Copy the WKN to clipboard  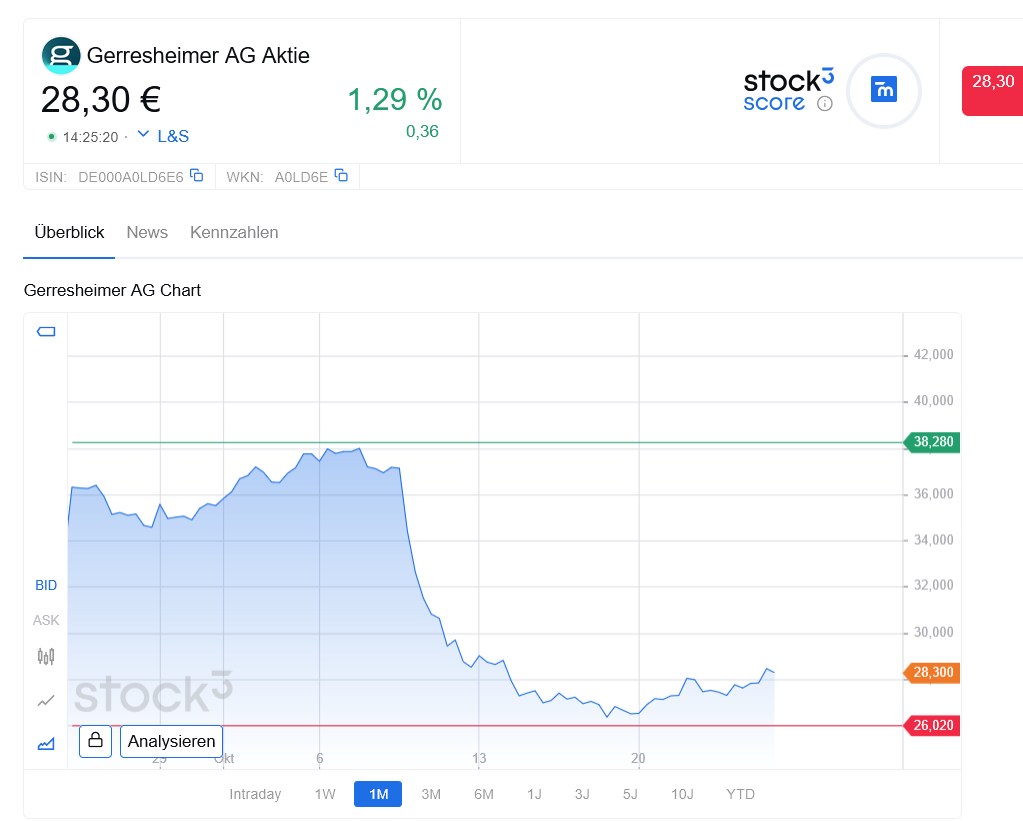coord(341,176)
